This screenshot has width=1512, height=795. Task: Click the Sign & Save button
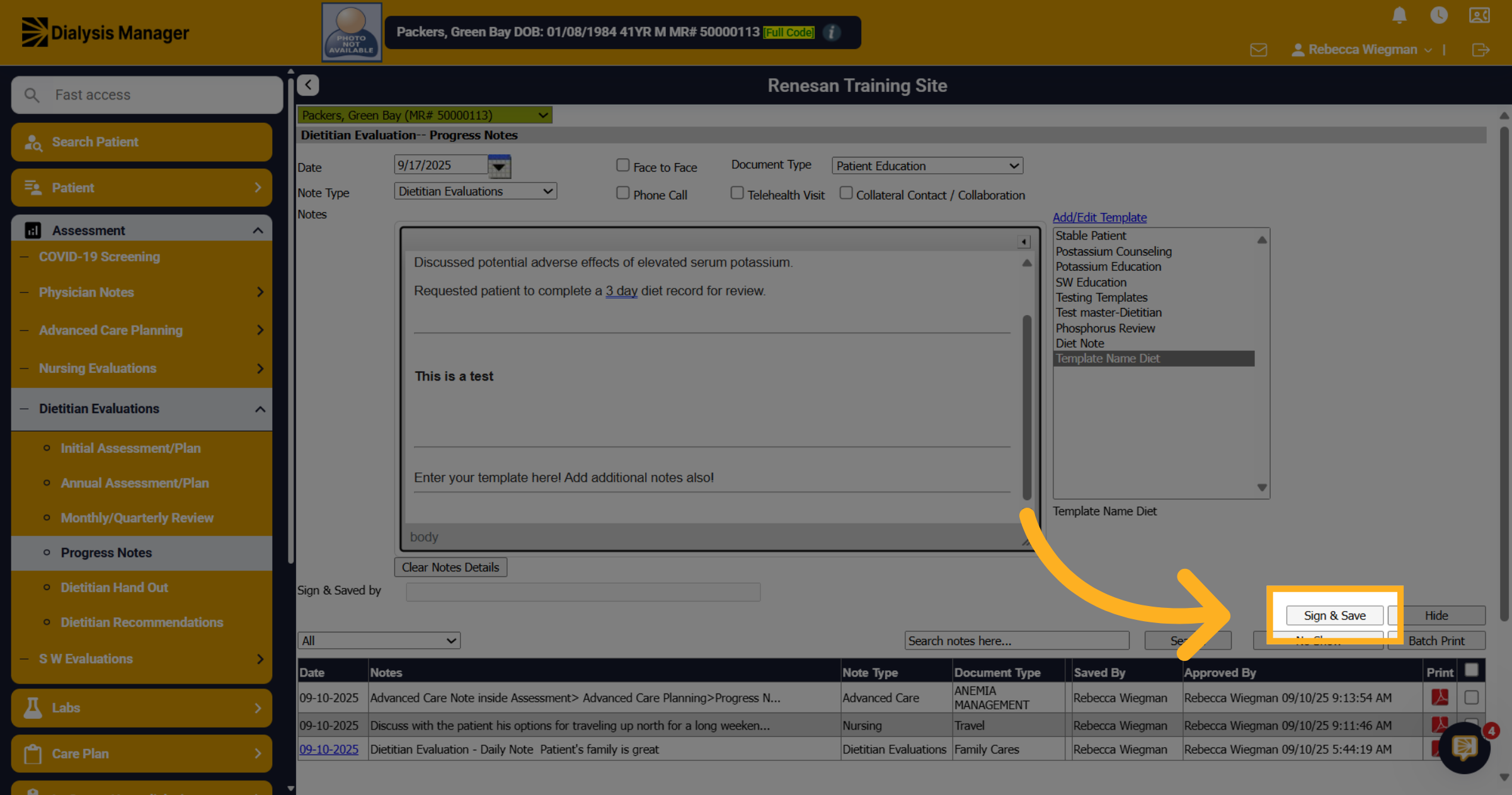(1334, 615)
